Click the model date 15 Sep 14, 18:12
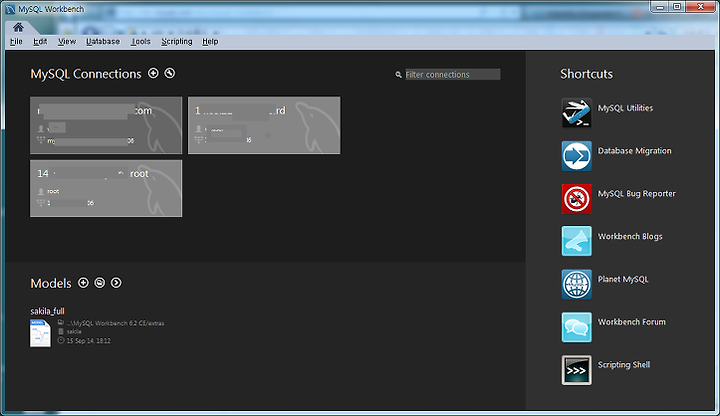The width and height of the screenshot is (720, 416). coord(88,341)
